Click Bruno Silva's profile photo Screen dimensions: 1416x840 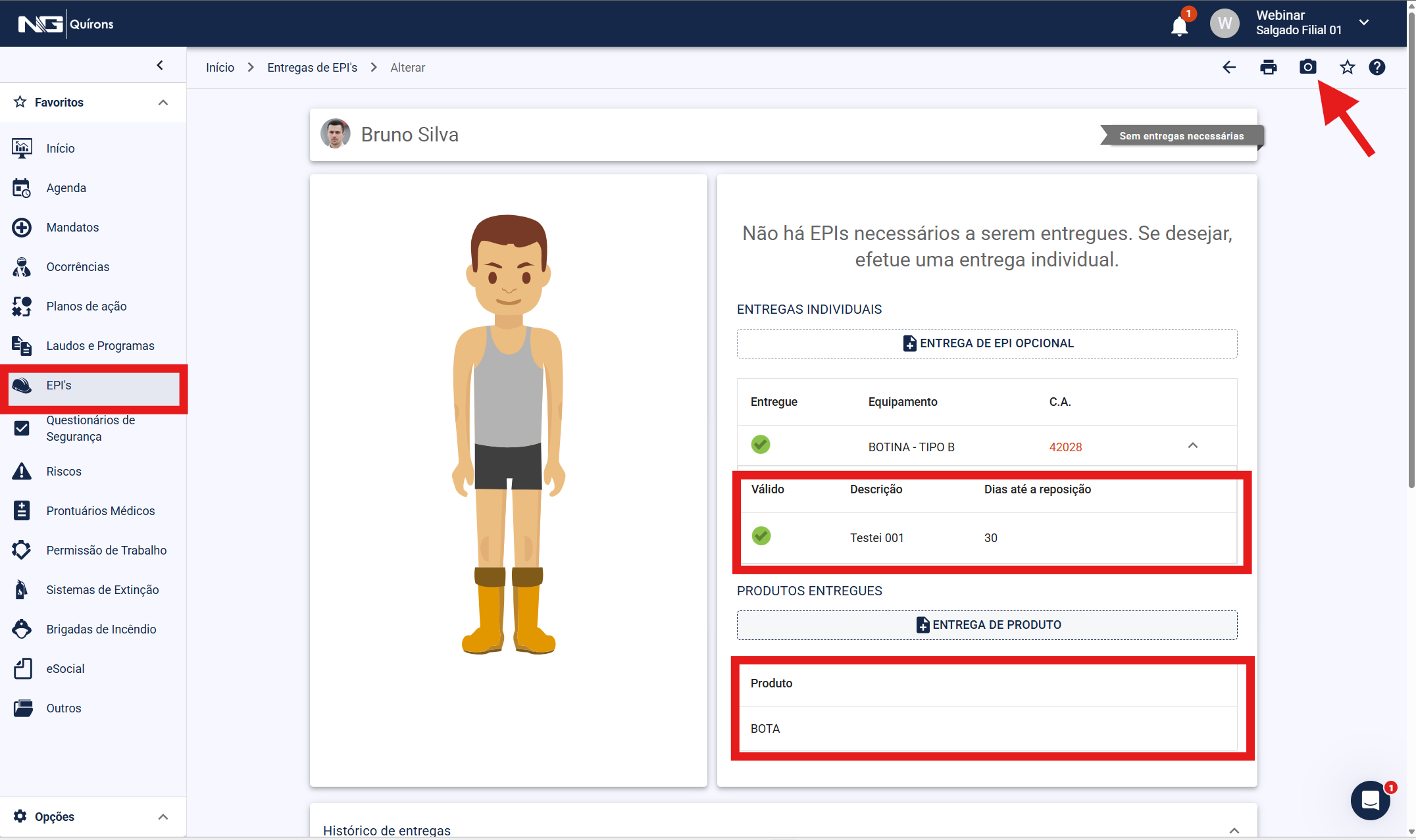(335, 134)
